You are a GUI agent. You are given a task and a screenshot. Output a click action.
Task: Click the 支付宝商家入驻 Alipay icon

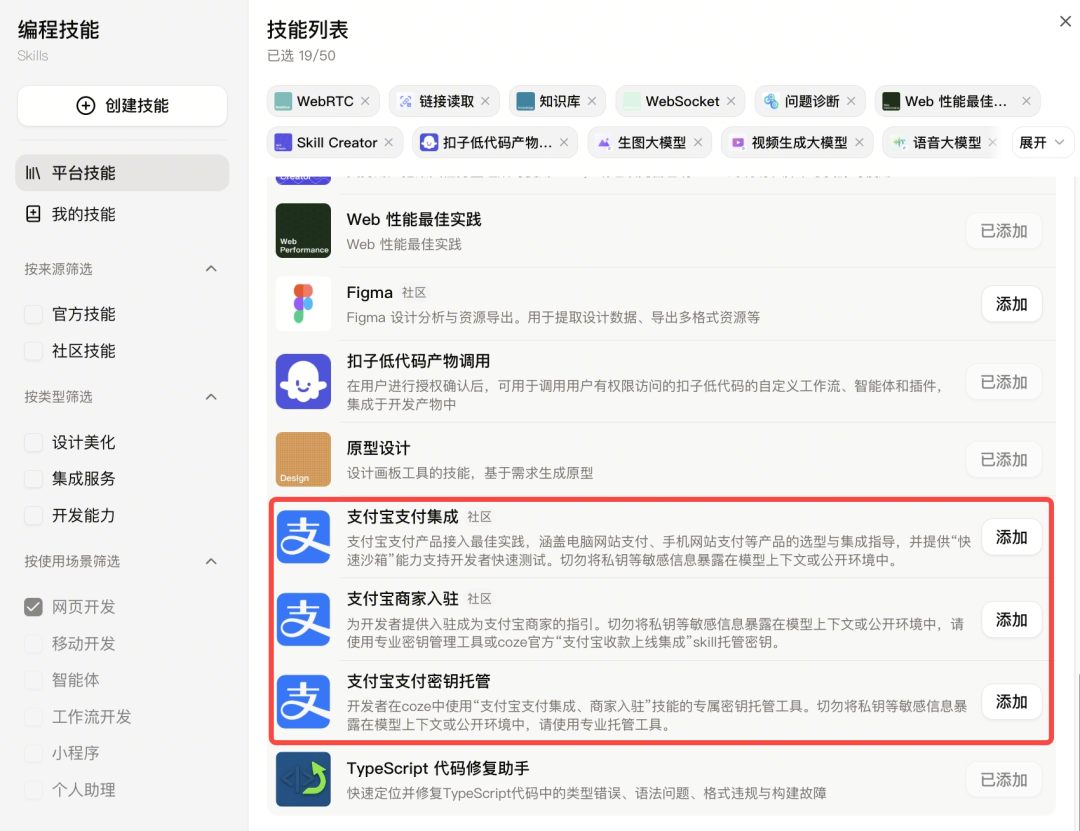(303, 619)
